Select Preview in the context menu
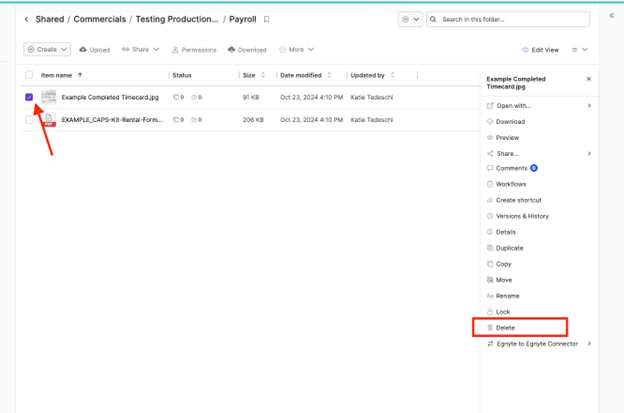The height and width of the screenshot is (413, 624). click(503, 138)
